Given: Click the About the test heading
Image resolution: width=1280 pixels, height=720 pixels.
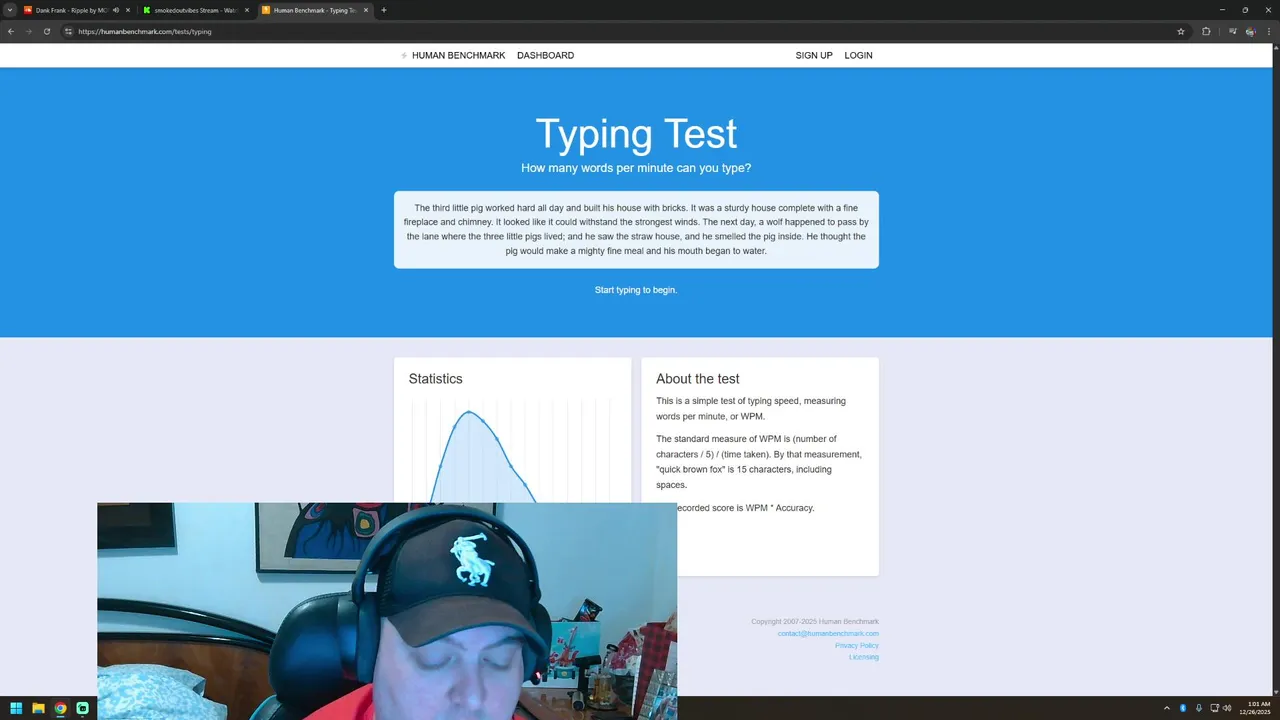Looking at the screenshot, I should [698, 379].
